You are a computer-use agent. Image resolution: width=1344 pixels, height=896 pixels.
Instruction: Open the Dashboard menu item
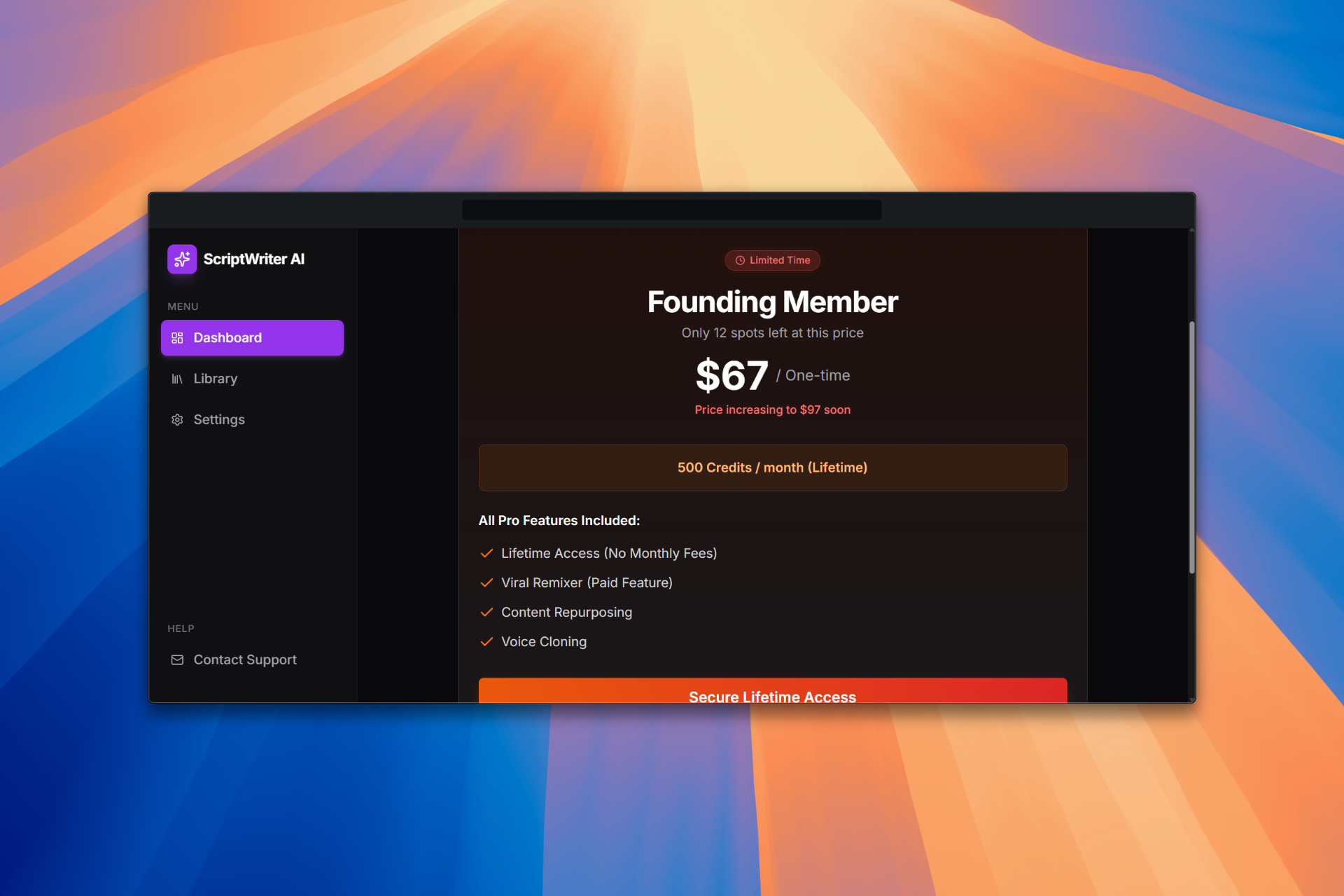(x=252, y=338)
